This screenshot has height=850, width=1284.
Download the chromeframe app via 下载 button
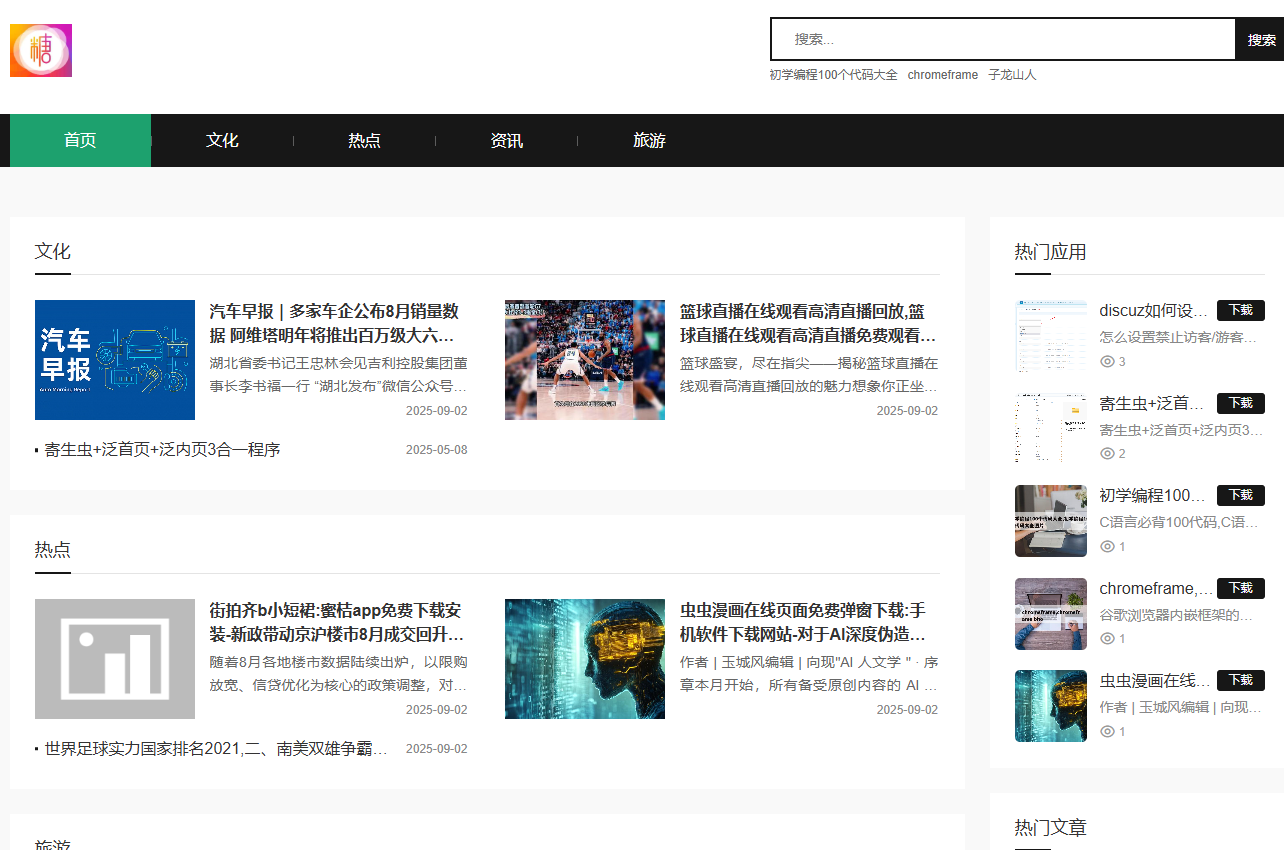pyautogui.click(x=1240, y=588)
